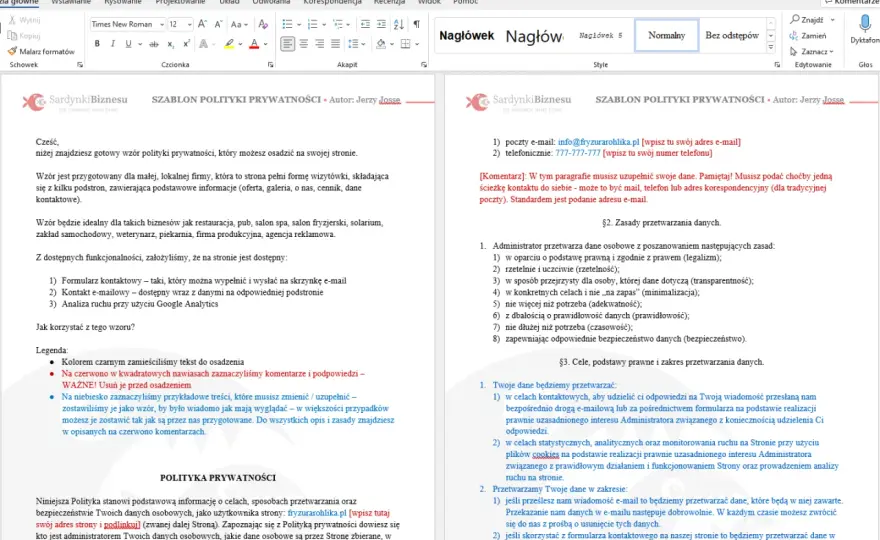The height and width of the screenshot is (540, 880).
Task: Open the font size 12 dropdown
Action: pyautogui.click(x=190, y=24)
